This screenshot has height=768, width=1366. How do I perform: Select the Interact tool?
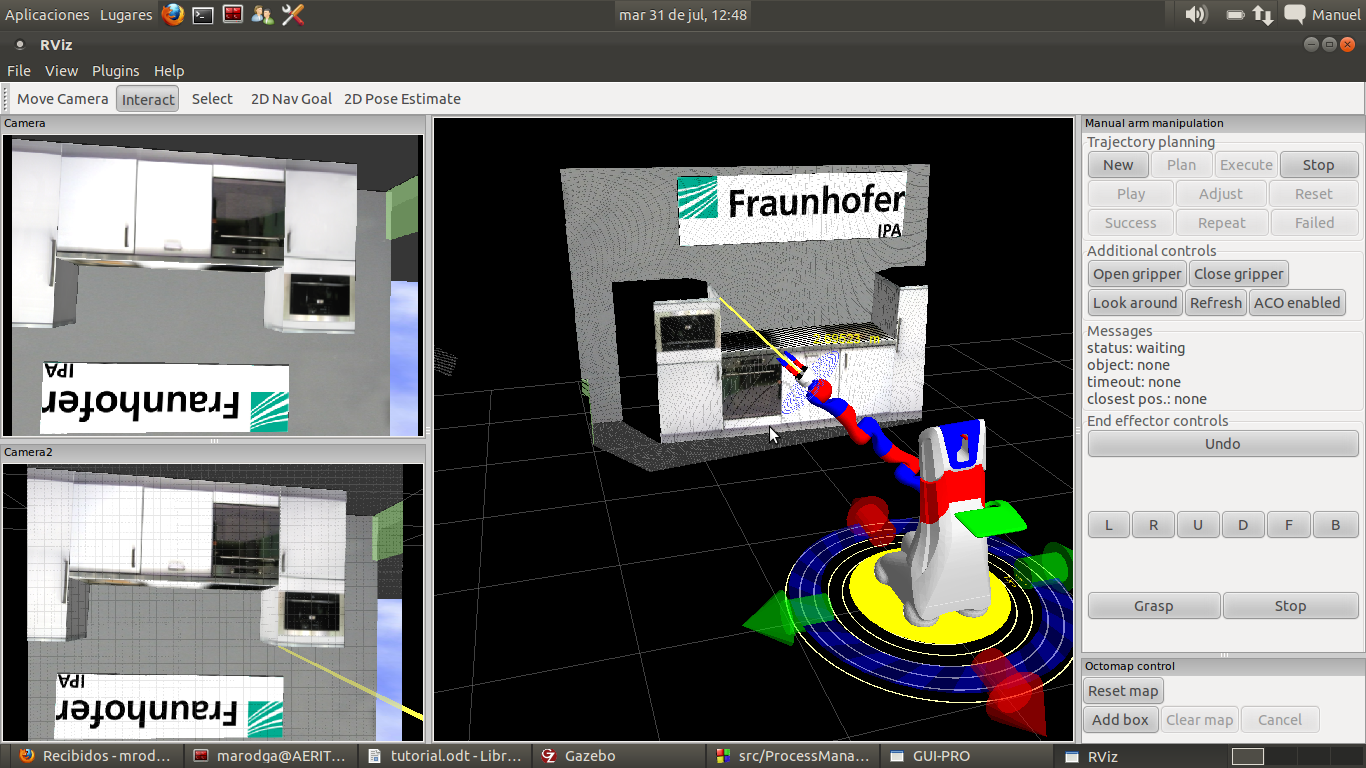(x=148, y=99)
